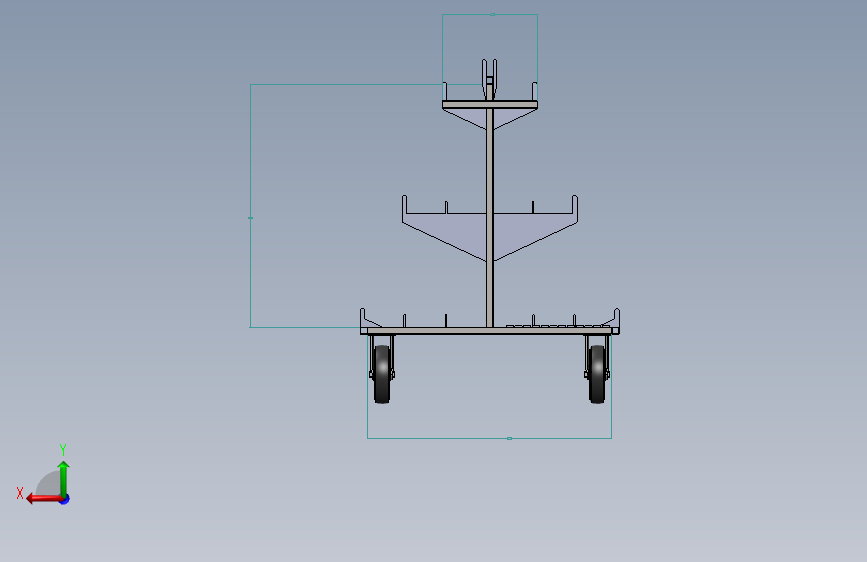Click the red X label beside the triad
The image size is (867, 562).
coord(20,493)
